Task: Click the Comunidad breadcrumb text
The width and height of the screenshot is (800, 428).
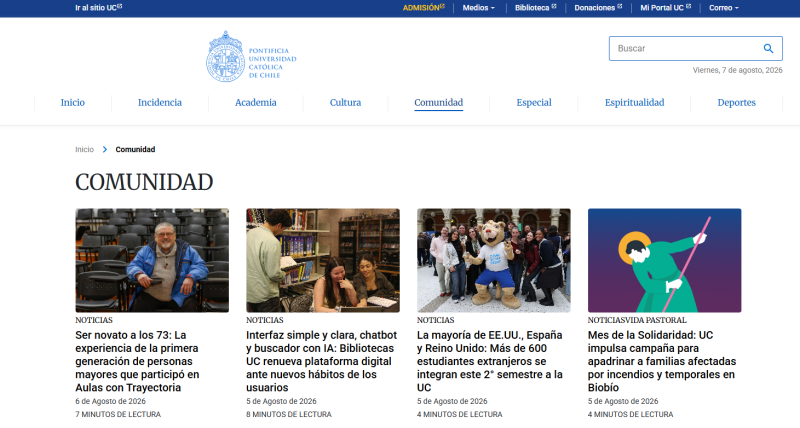Action: [135, 149]
